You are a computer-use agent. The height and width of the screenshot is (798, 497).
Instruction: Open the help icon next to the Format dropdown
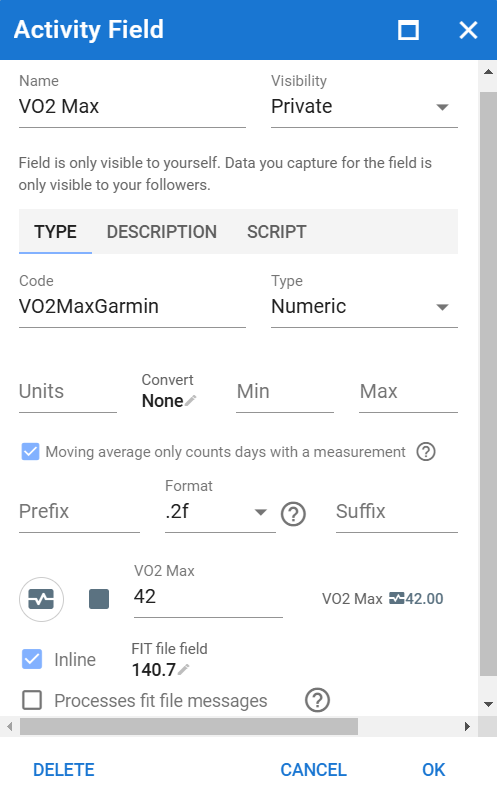click(293, 514)
